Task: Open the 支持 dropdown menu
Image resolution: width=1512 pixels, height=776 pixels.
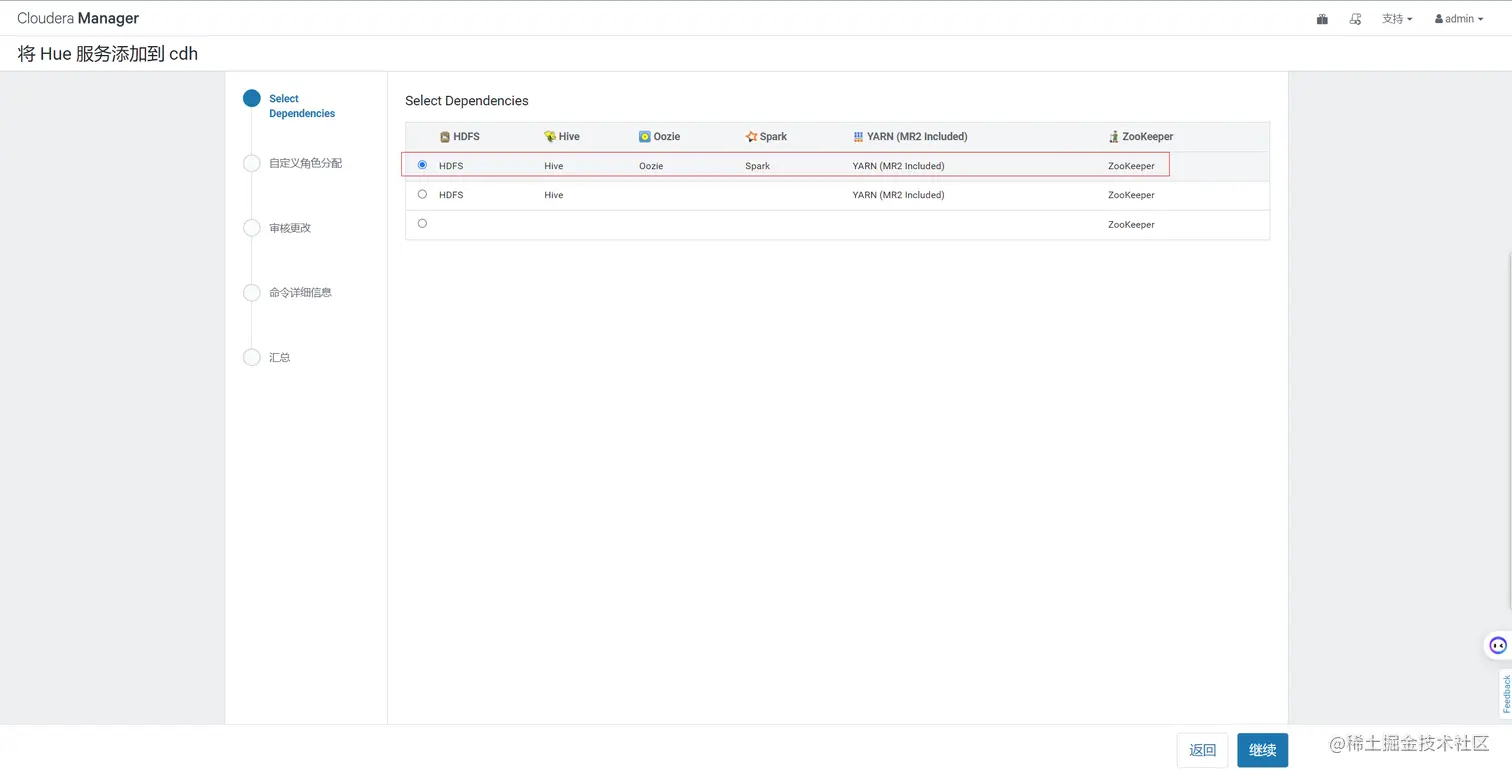Action: pos(1397,19)
